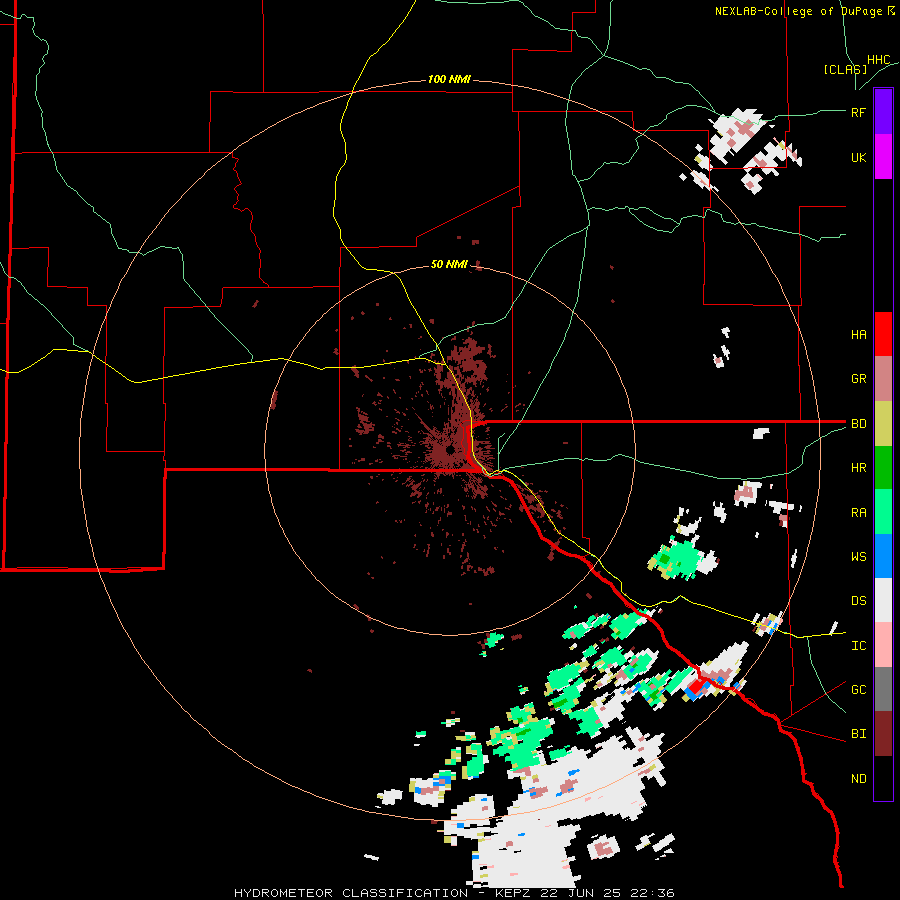The height and width of the screenshot is (900, 900).
Task: Click the [CLAS] label text
Action: click(845, 69)
